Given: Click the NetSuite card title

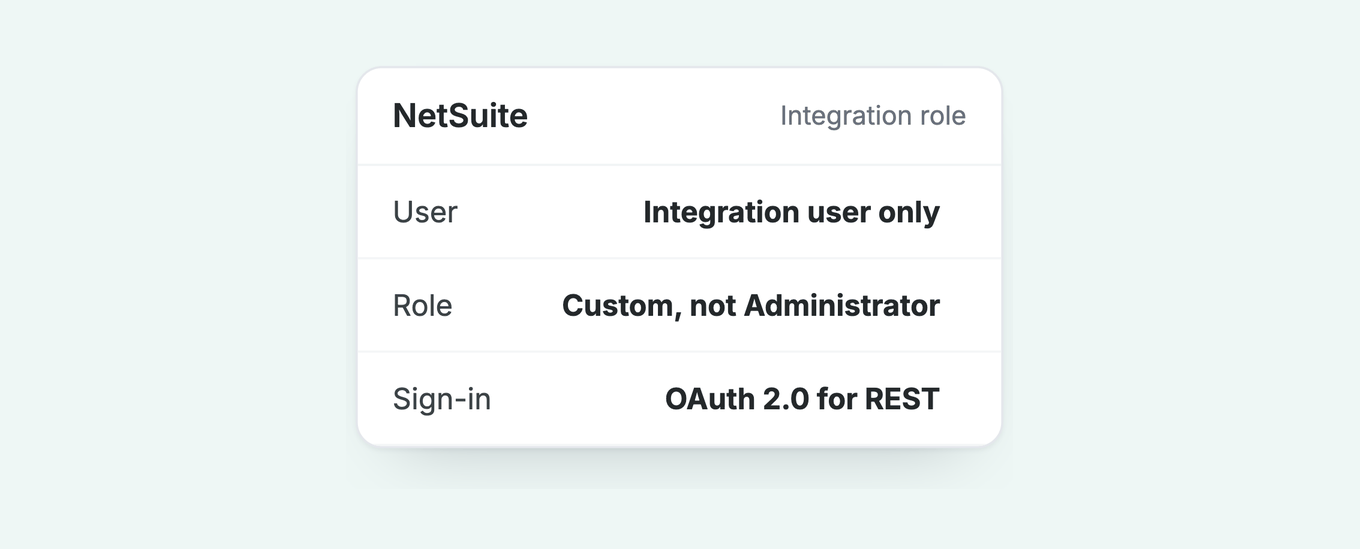Looking at the screenshot, I should 460,116.
